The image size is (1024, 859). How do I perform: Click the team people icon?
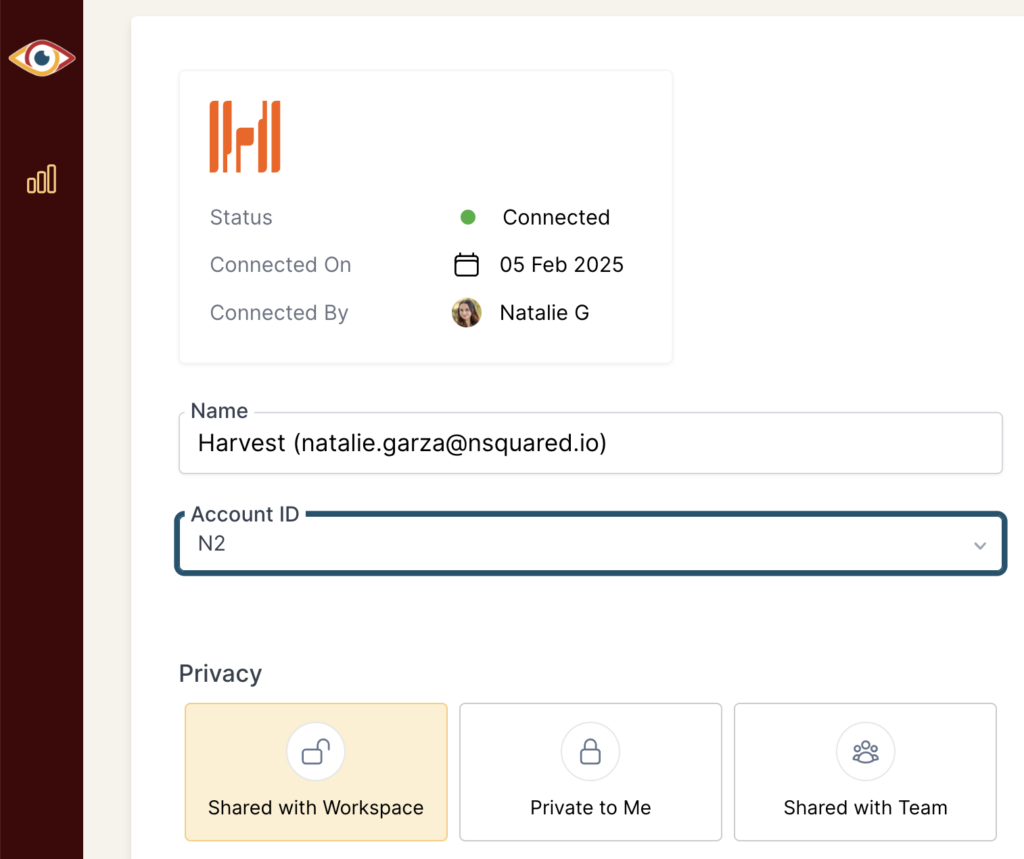865,752
